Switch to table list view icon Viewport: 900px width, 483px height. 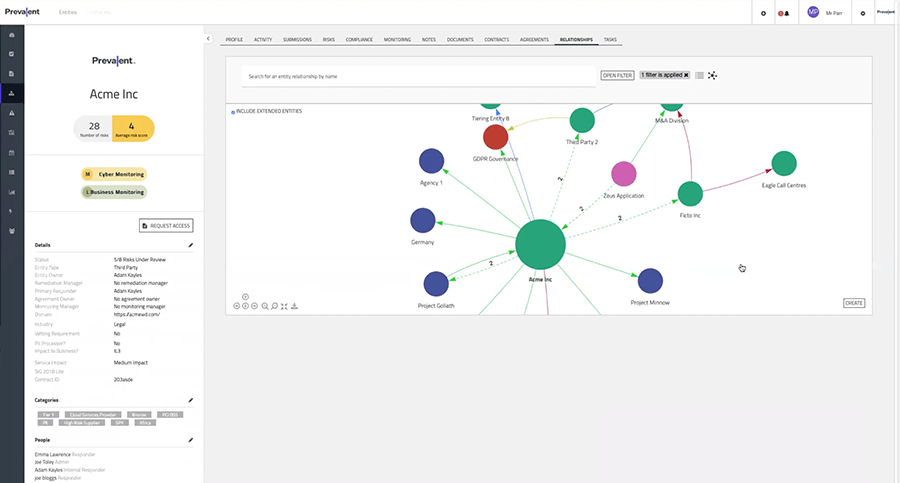[x=699, y=75]
